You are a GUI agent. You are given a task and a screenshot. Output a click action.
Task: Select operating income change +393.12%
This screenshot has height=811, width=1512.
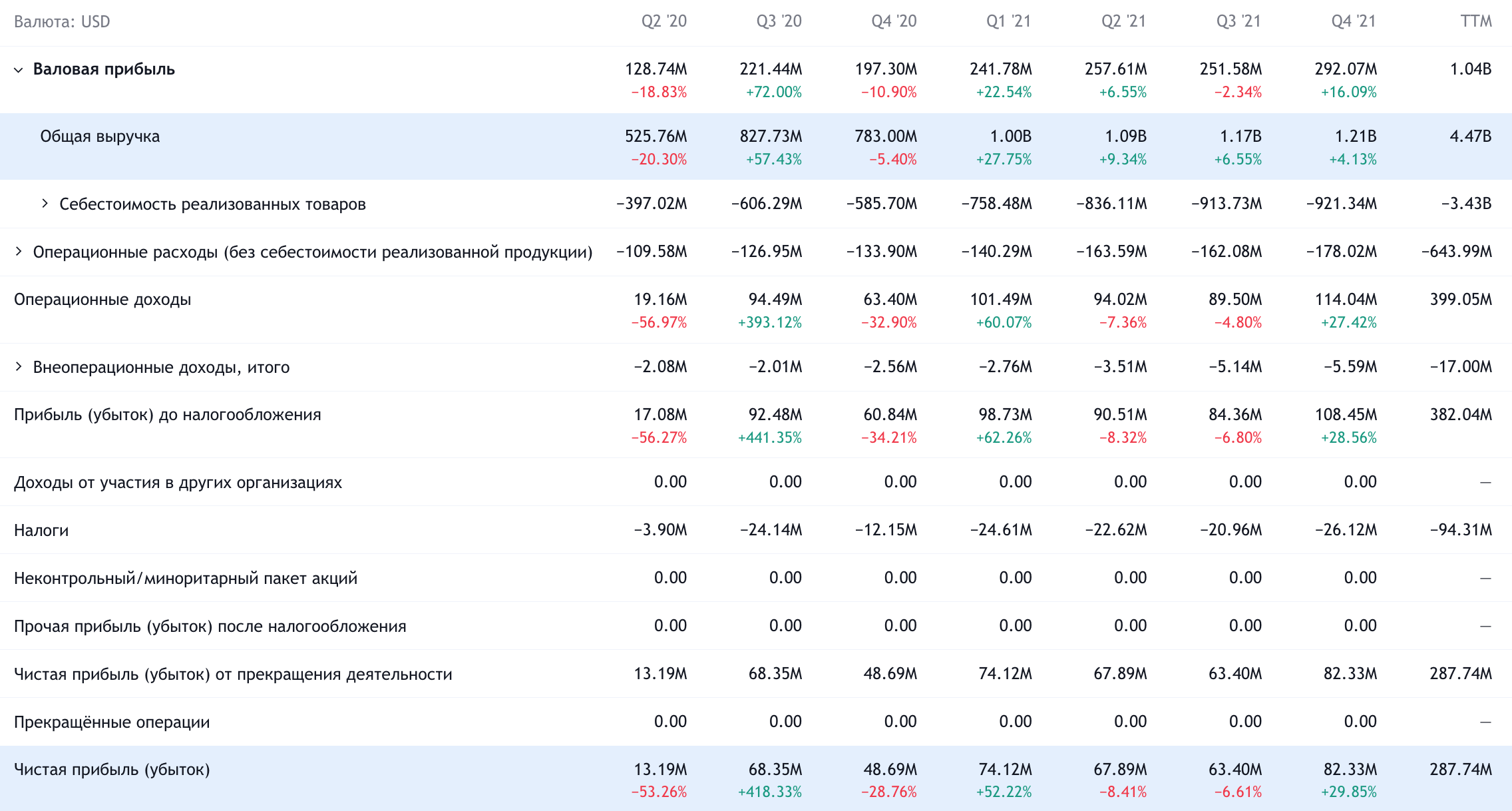[x=769, y=323]
